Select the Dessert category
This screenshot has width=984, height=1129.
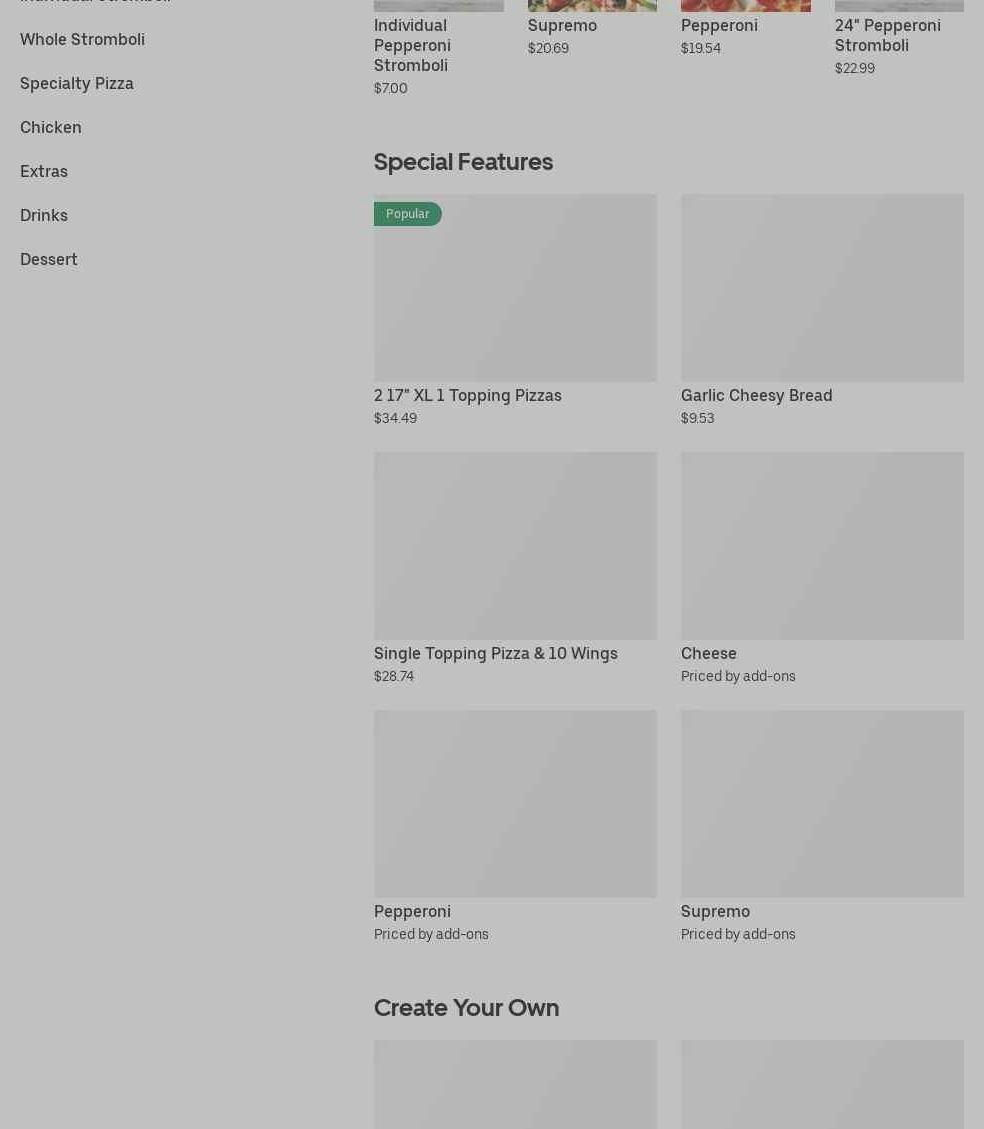pyautogui.click(x=49, y=259)
